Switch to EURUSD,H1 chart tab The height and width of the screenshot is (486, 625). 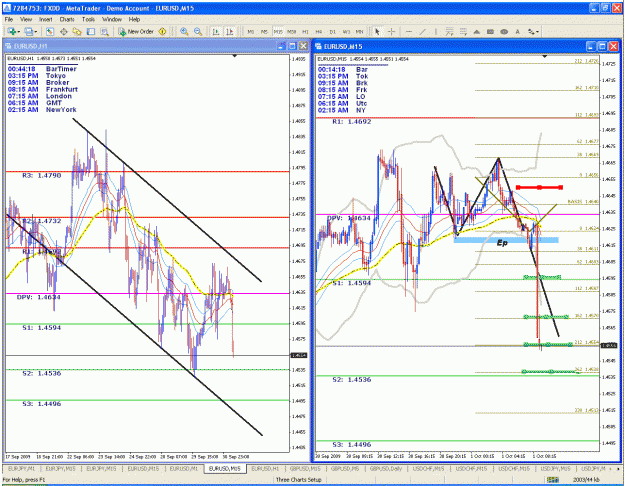(x=265, y=469)
